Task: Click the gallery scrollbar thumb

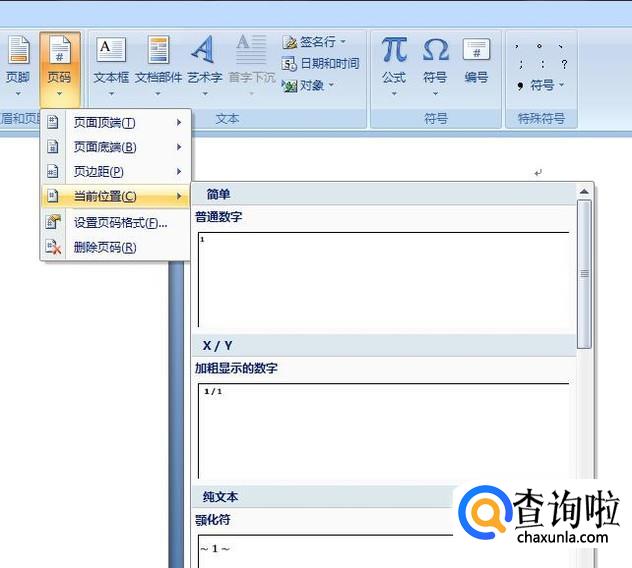Action: (x=584, y=274)
